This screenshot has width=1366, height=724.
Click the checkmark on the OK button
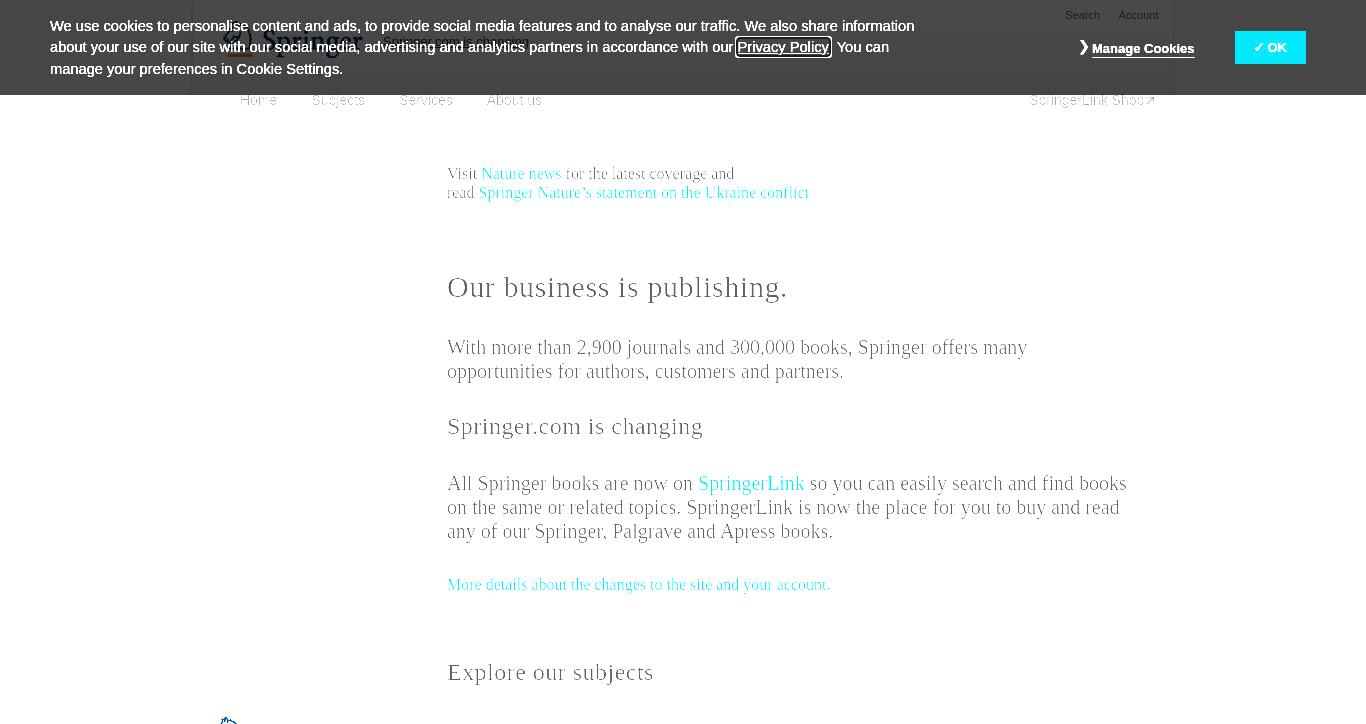(1259, 47)
